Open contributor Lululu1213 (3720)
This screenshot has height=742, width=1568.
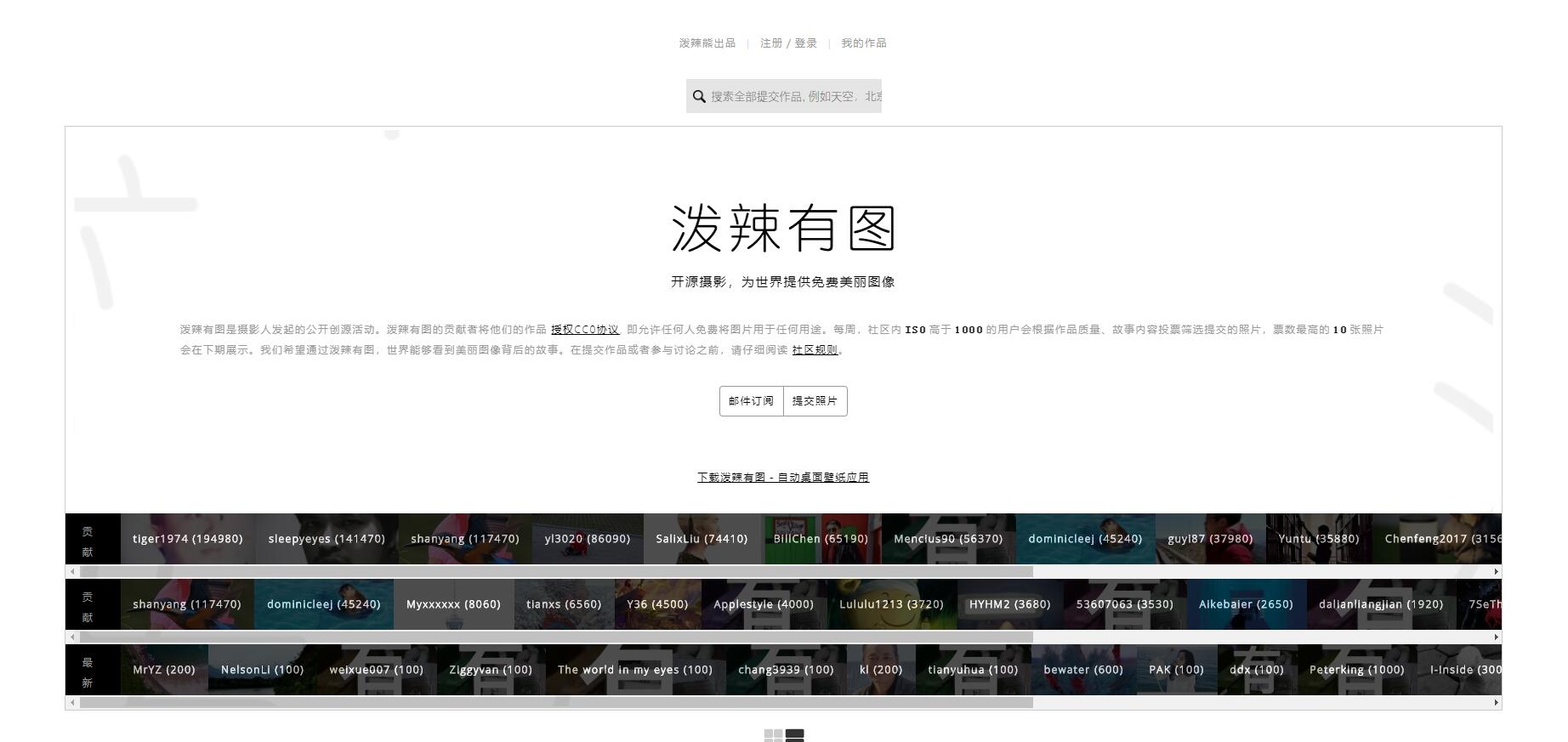click(892, 604)
